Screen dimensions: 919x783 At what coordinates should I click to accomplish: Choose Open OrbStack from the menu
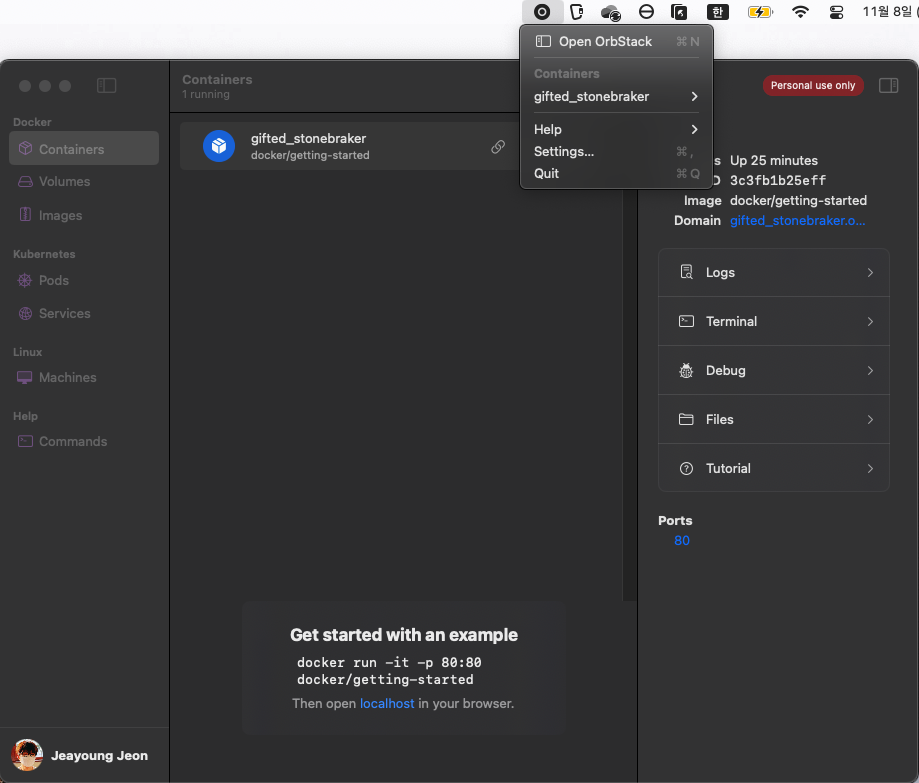(617, 42)
